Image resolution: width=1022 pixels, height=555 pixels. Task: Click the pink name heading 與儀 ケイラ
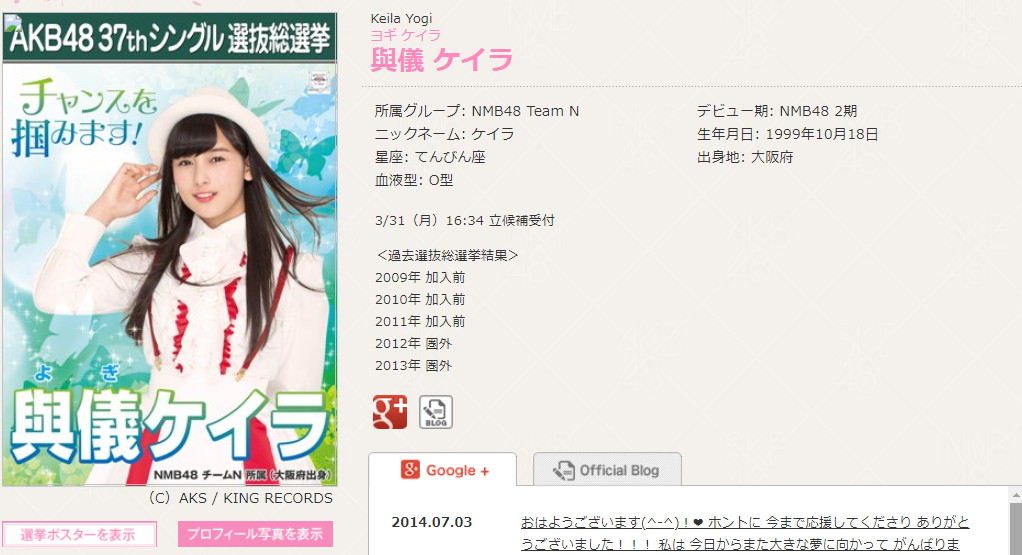click(x=442, y=60)
